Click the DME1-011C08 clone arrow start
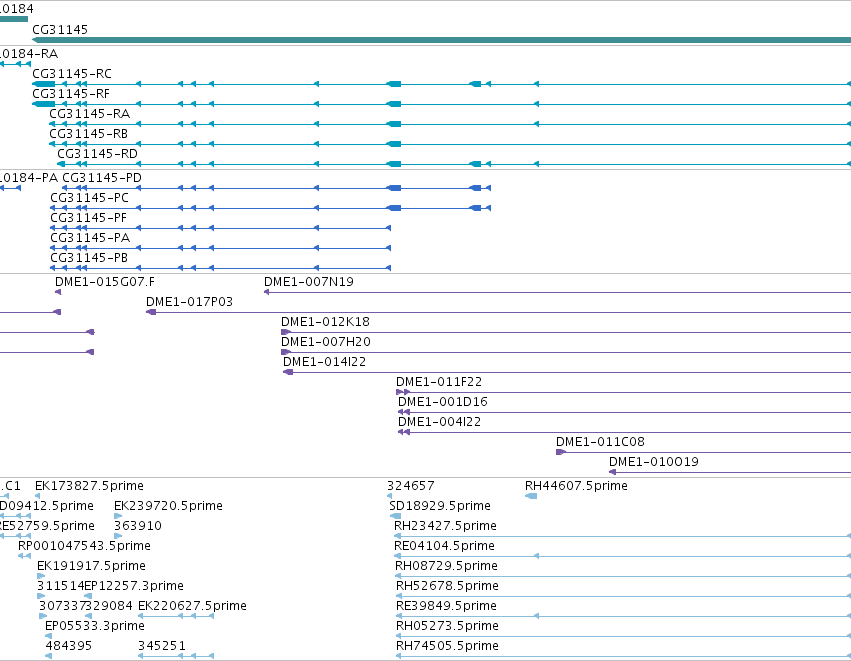This screenshot has height=661, width=851. [x=561, y=452]
